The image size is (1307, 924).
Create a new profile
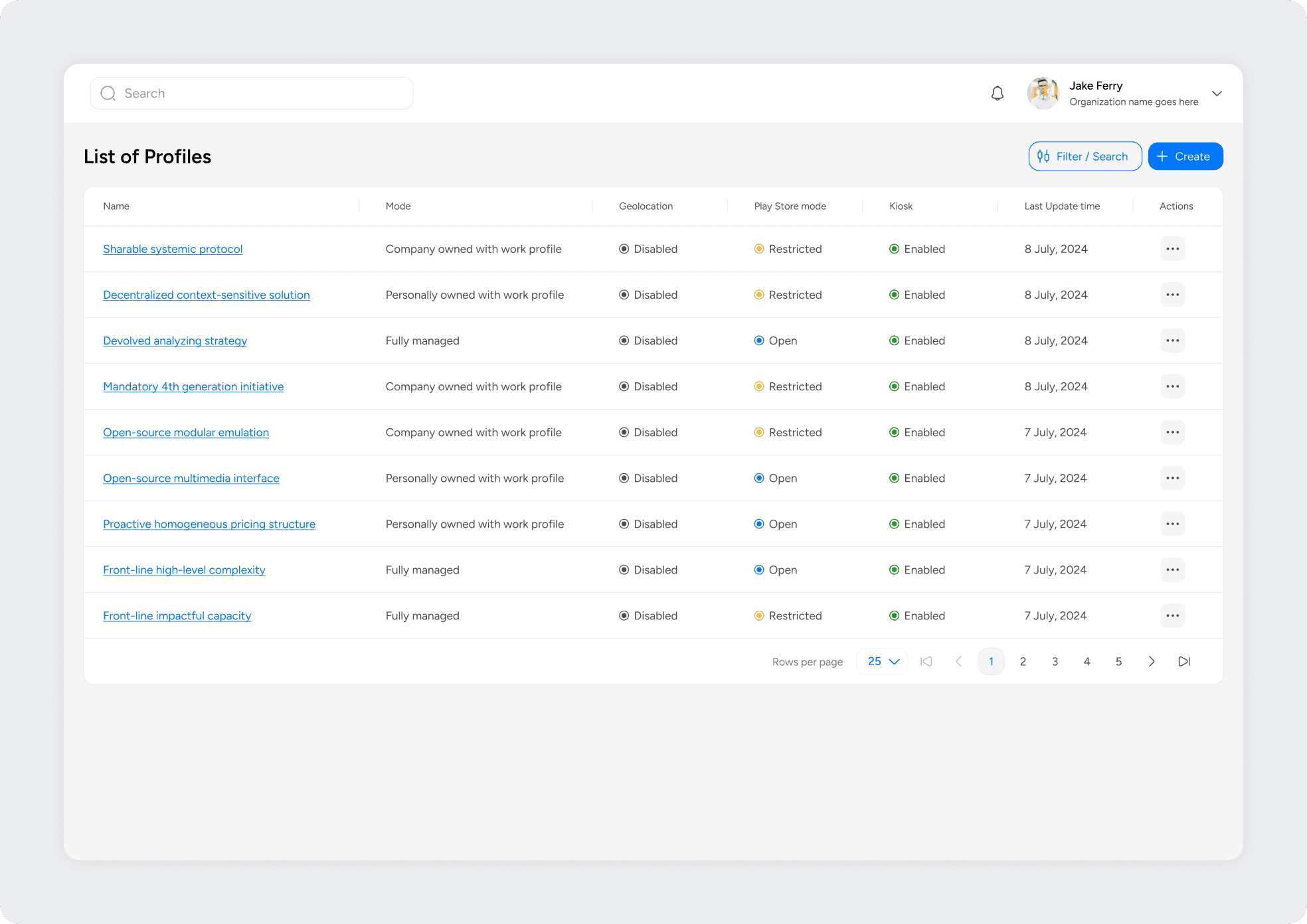coord(1185,157)
